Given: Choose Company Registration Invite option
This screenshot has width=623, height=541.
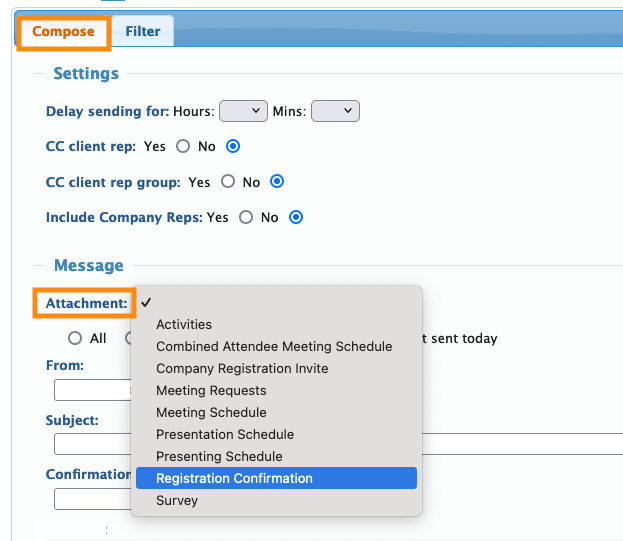Looking at the screenshot, I should tap(242, 368).
